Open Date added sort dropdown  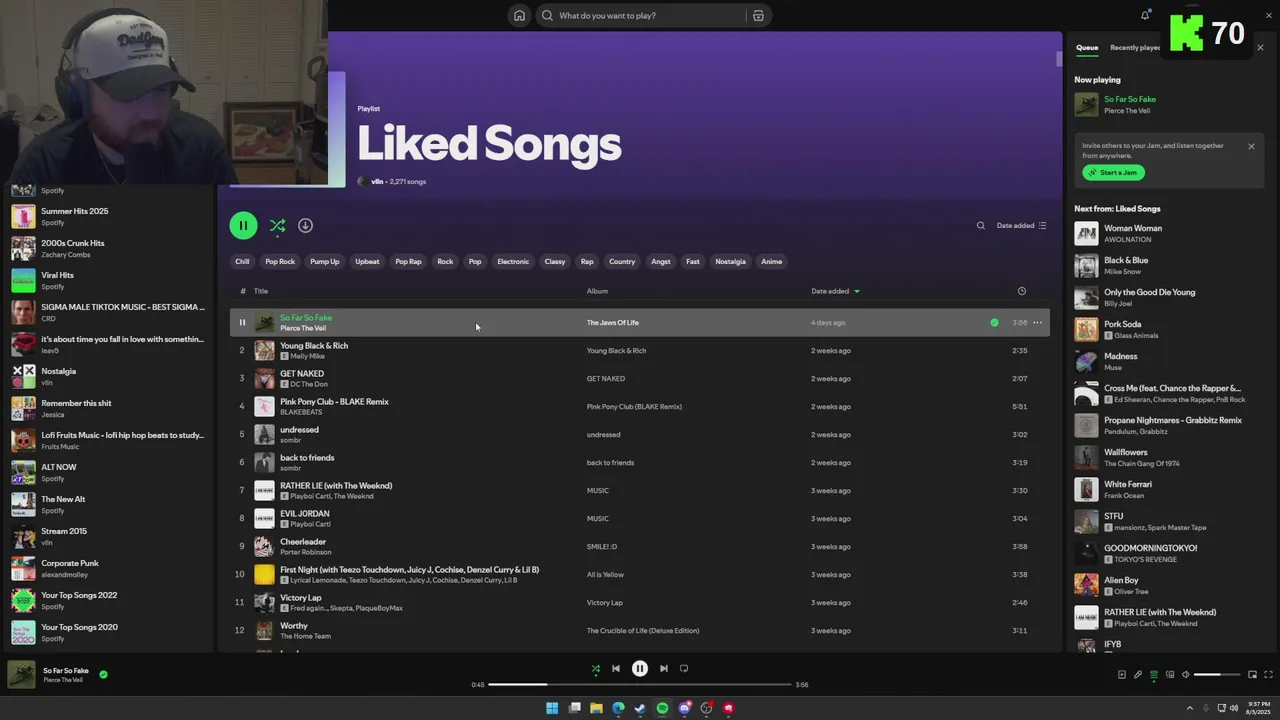1021,226
